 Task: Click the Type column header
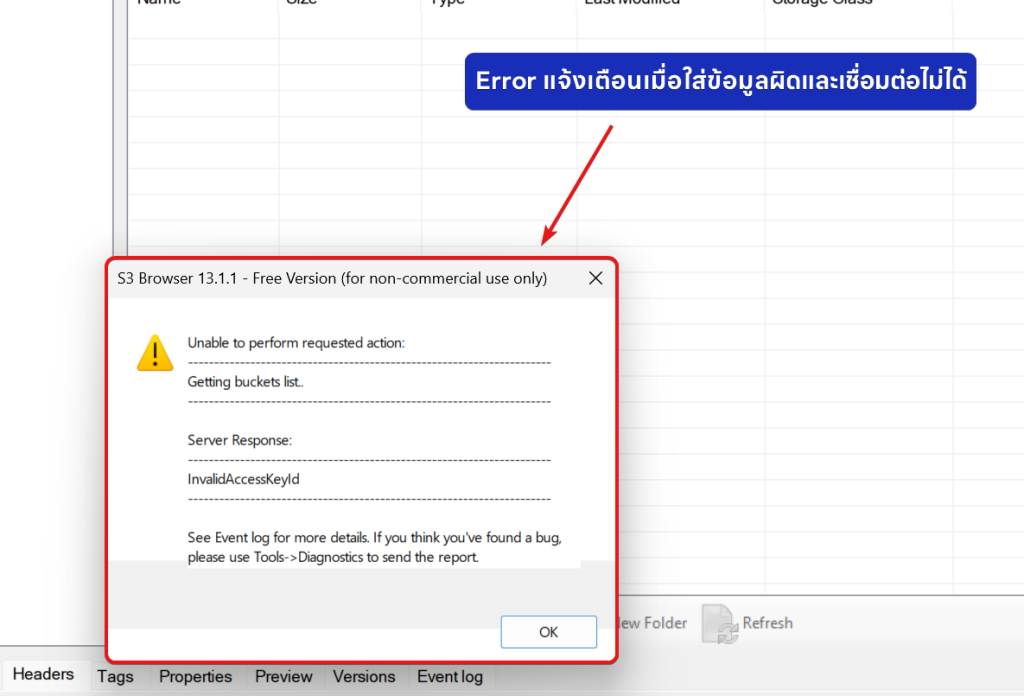(x=447, y=3)
